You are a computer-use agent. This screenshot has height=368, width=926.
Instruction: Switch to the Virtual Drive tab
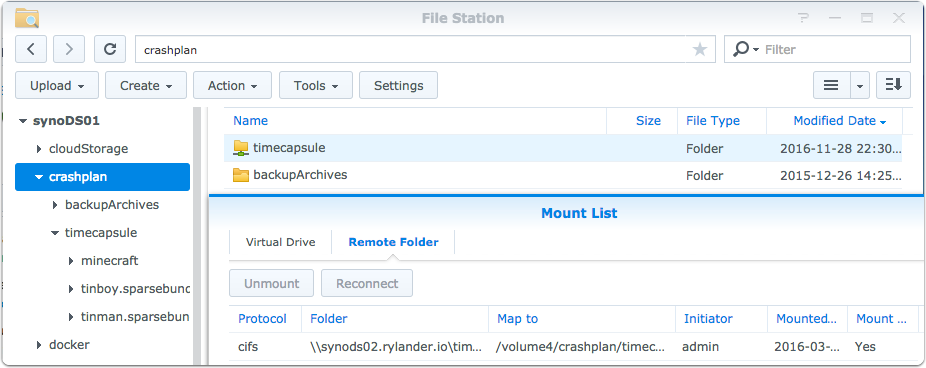point(281,242)
